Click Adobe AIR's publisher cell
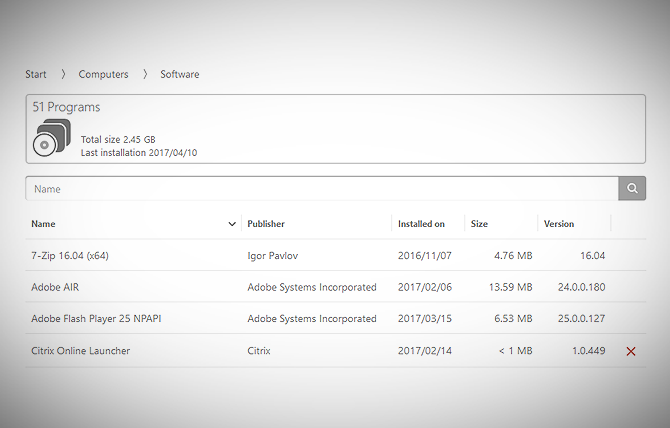 point(312,287)
